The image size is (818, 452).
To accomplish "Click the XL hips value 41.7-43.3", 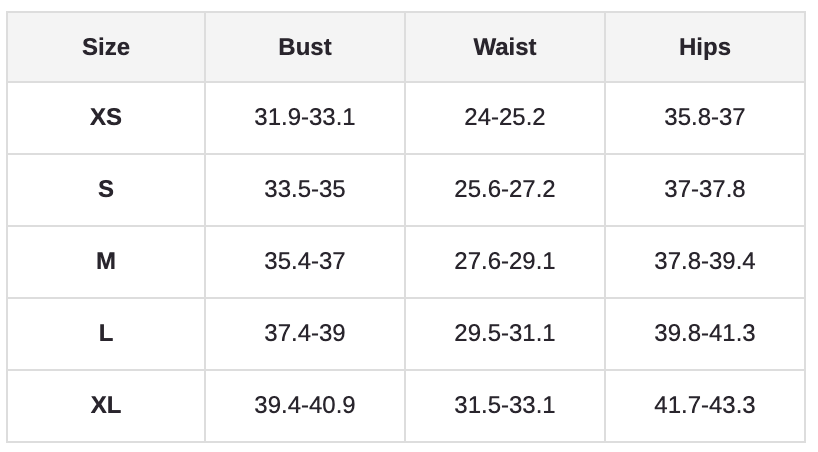I will (705, 405).
